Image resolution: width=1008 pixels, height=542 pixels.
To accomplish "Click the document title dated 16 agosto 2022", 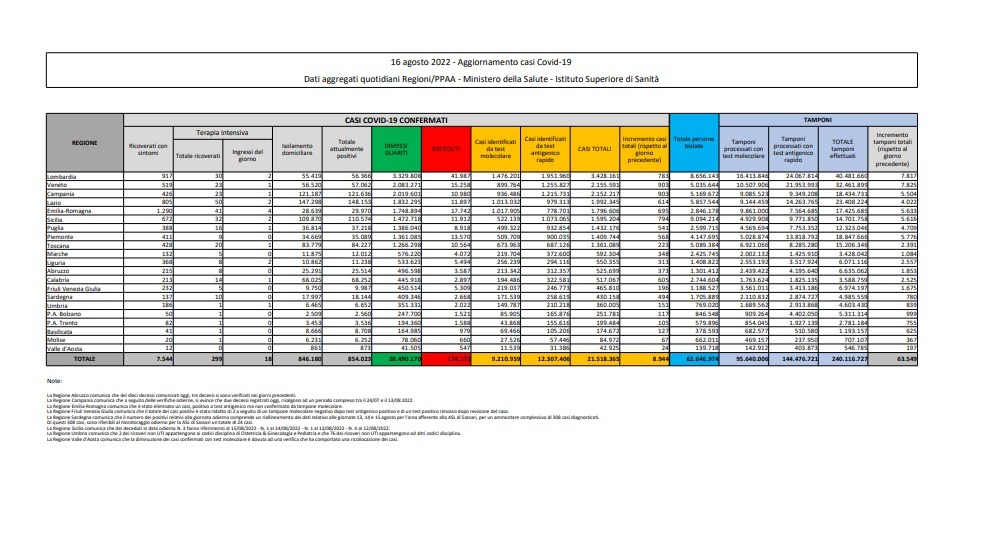I will point(503,61).
